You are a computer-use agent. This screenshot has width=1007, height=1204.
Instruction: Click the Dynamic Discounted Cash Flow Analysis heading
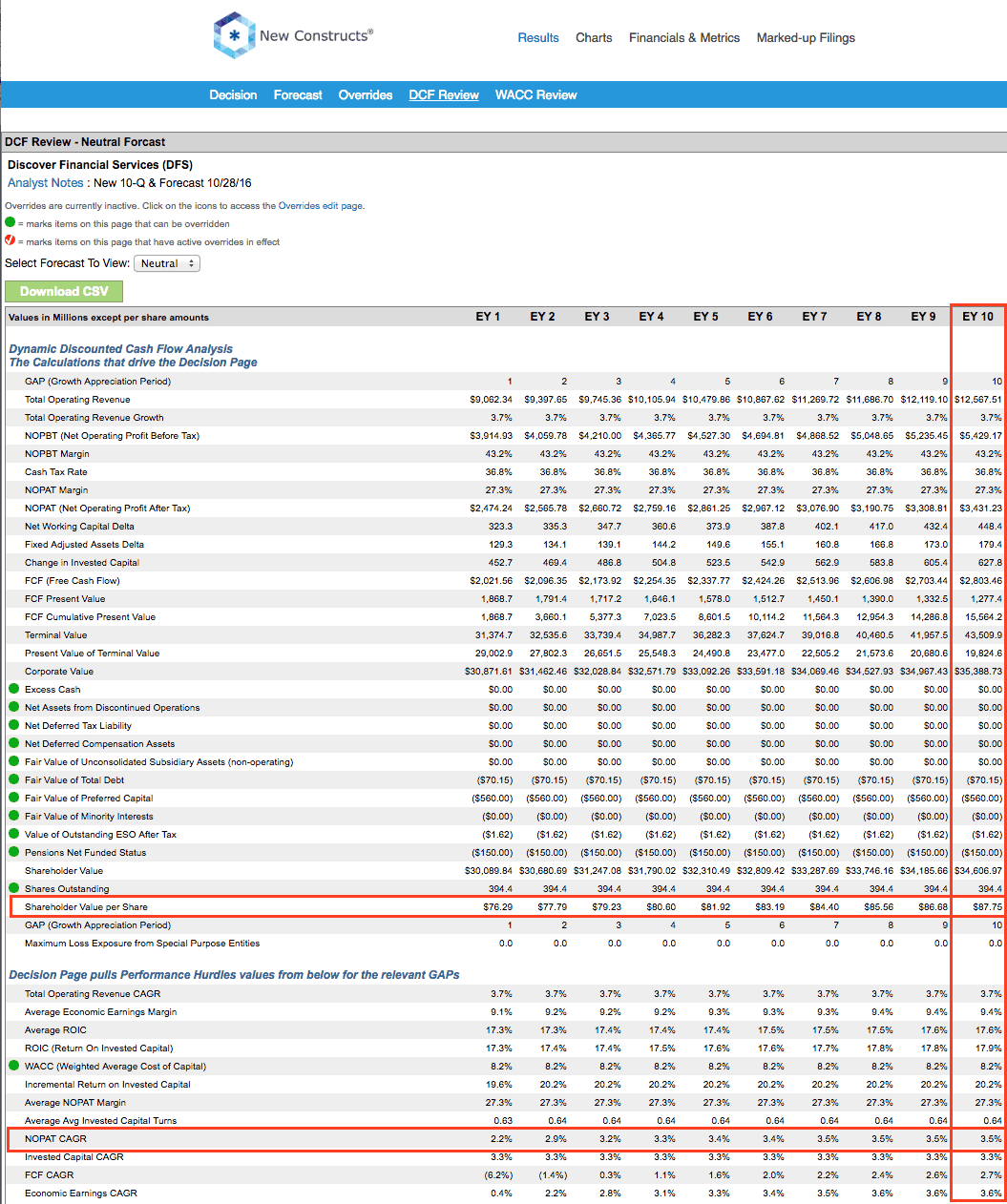point(120,349)
